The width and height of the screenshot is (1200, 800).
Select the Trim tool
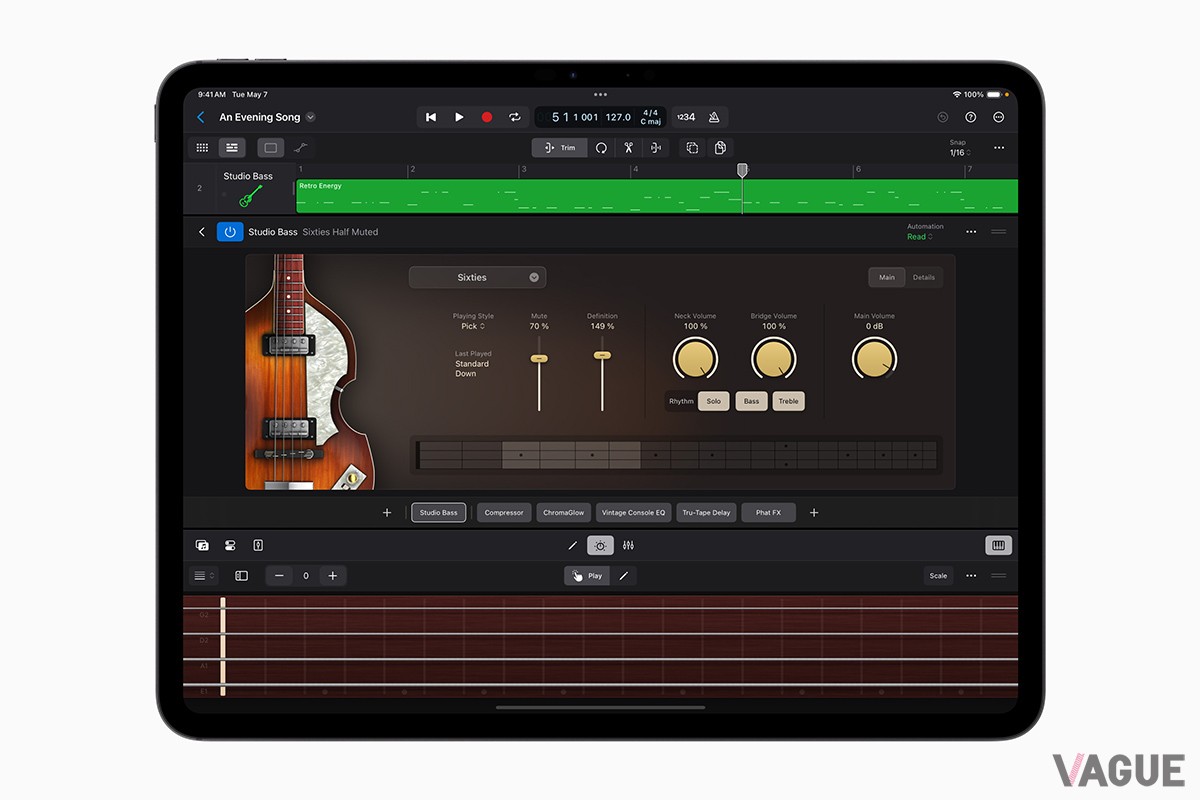point(560,147)
